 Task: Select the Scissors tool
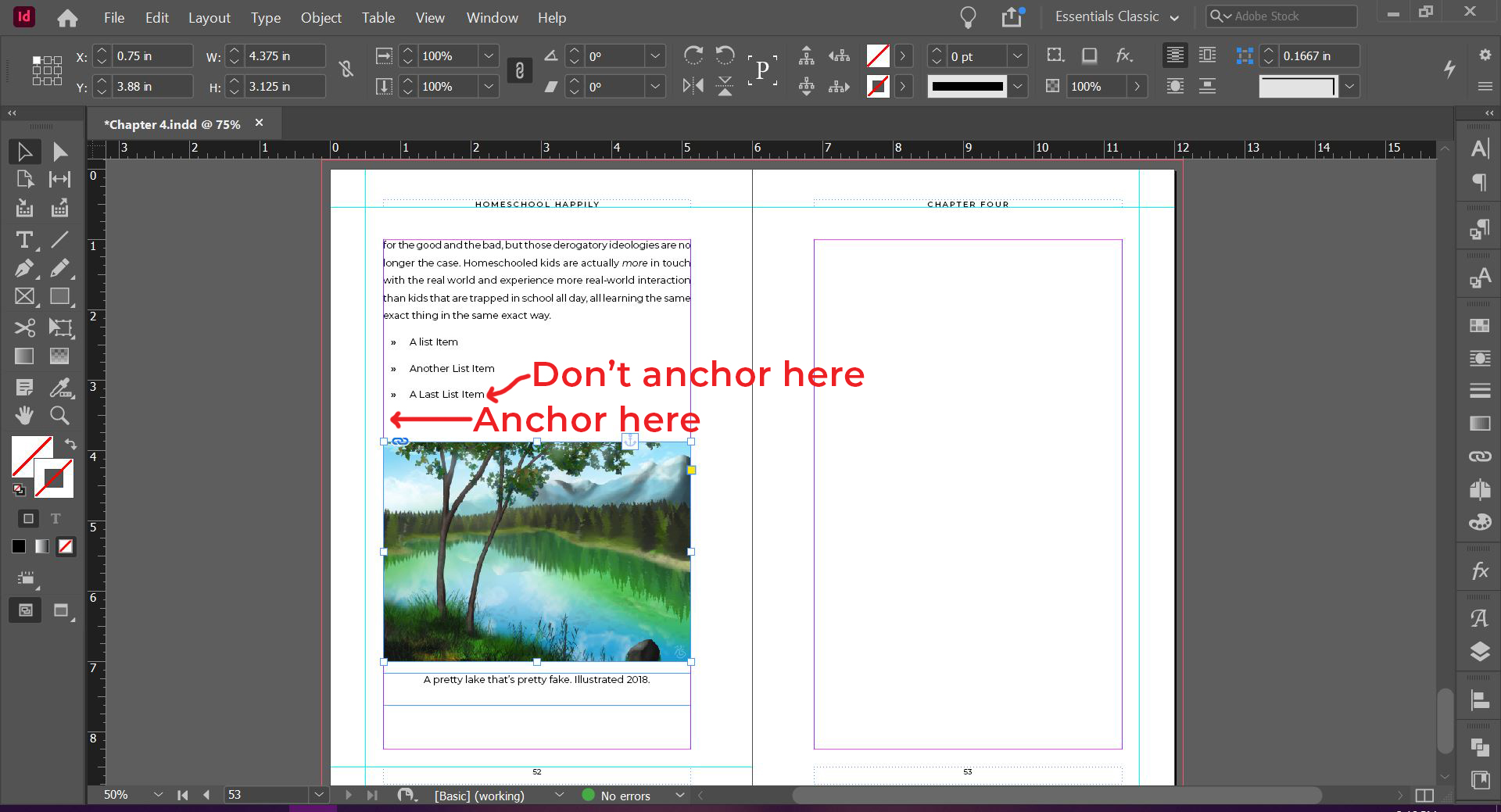pyautogui.click(x=23, y=328)
